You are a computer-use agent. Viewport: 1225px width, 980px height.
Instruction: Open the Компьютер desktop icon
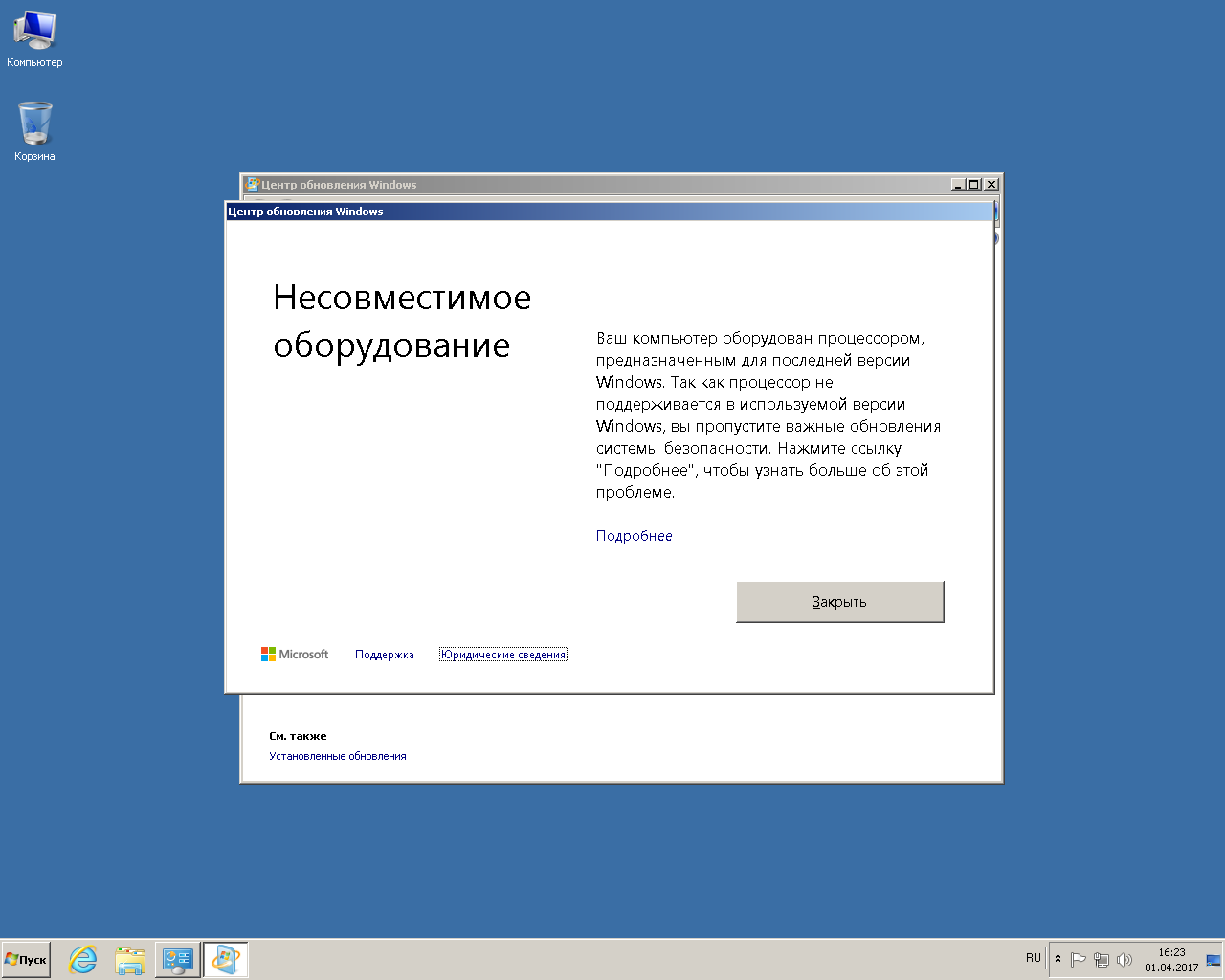tap(34, 38)
